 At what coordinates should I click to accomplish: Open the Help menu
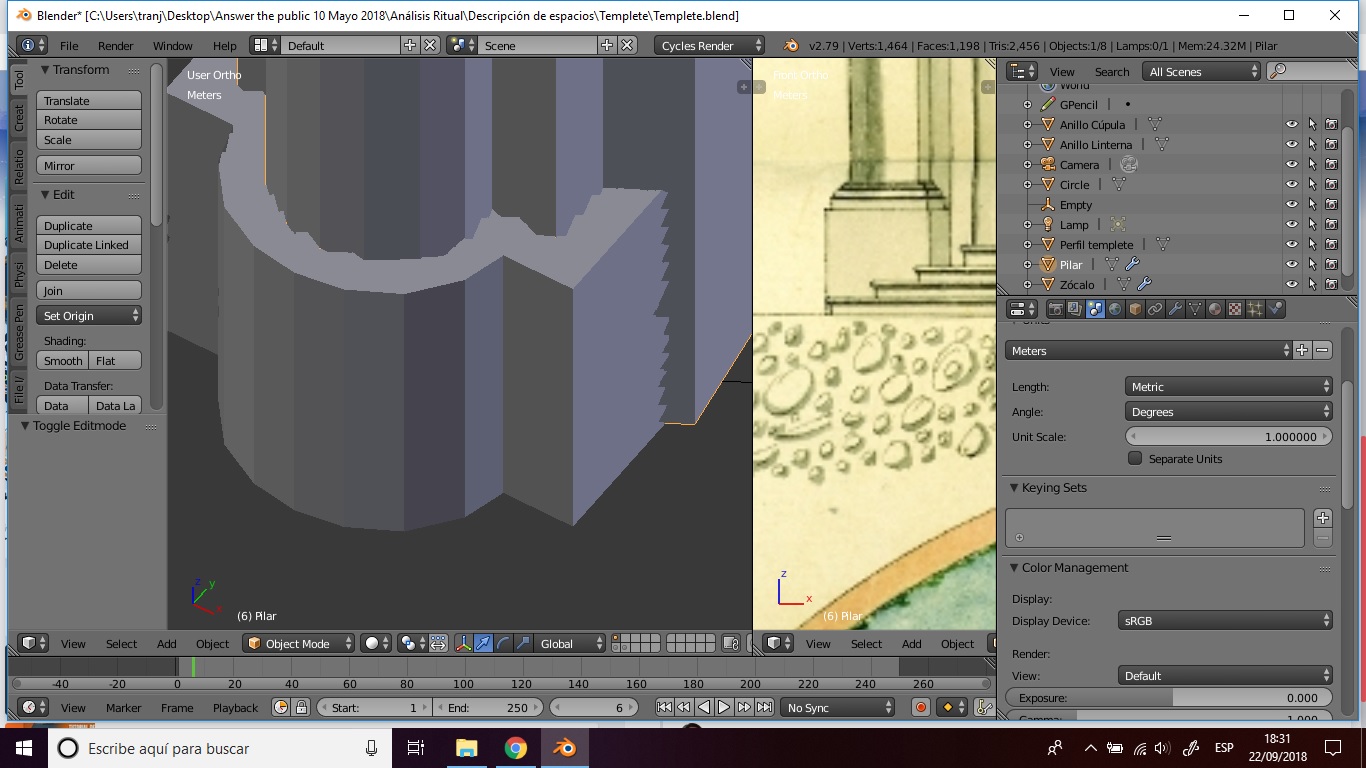pyautogui.click(x=225, y=45)
